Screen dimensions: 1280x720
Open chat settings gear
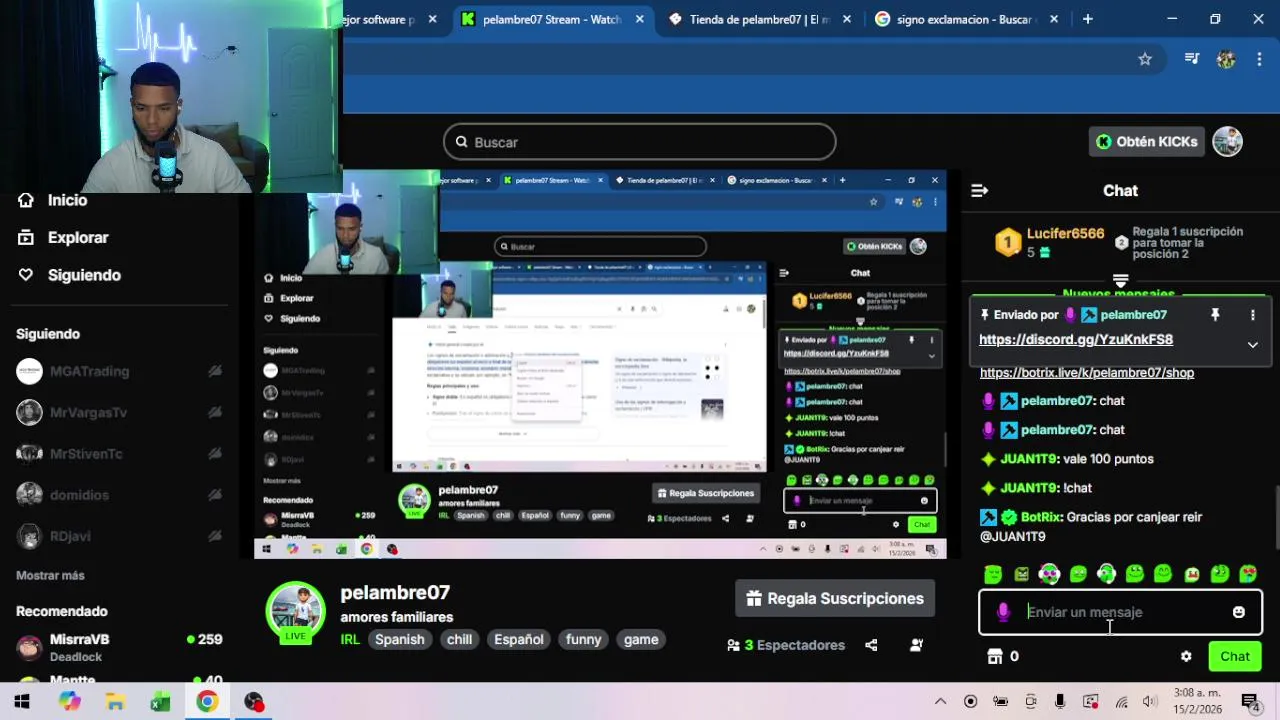[1186, 657]
